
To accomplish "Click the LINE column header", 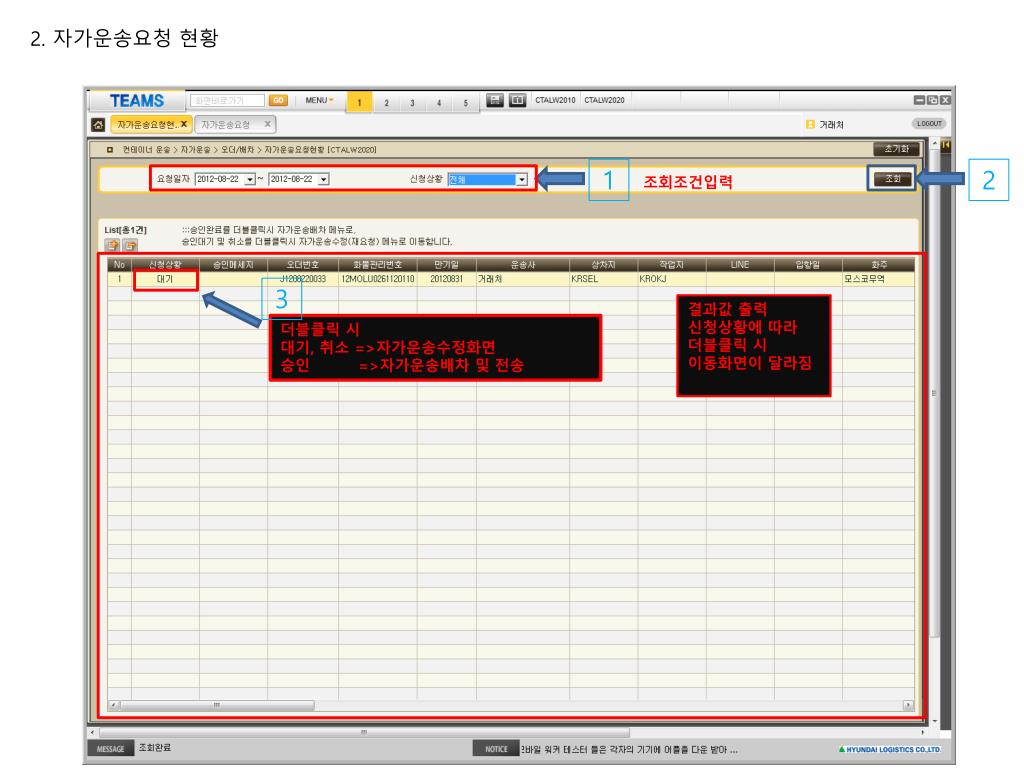I will 740,264.
